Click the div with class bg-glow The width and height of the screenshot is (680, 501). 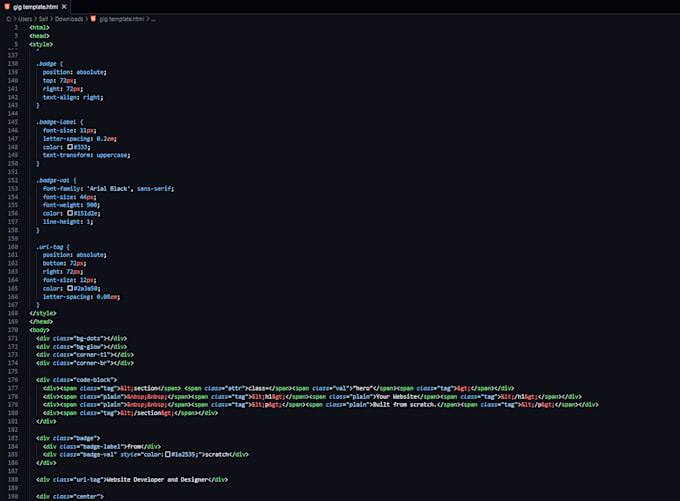pyautogui.click(x=82, y=347)
